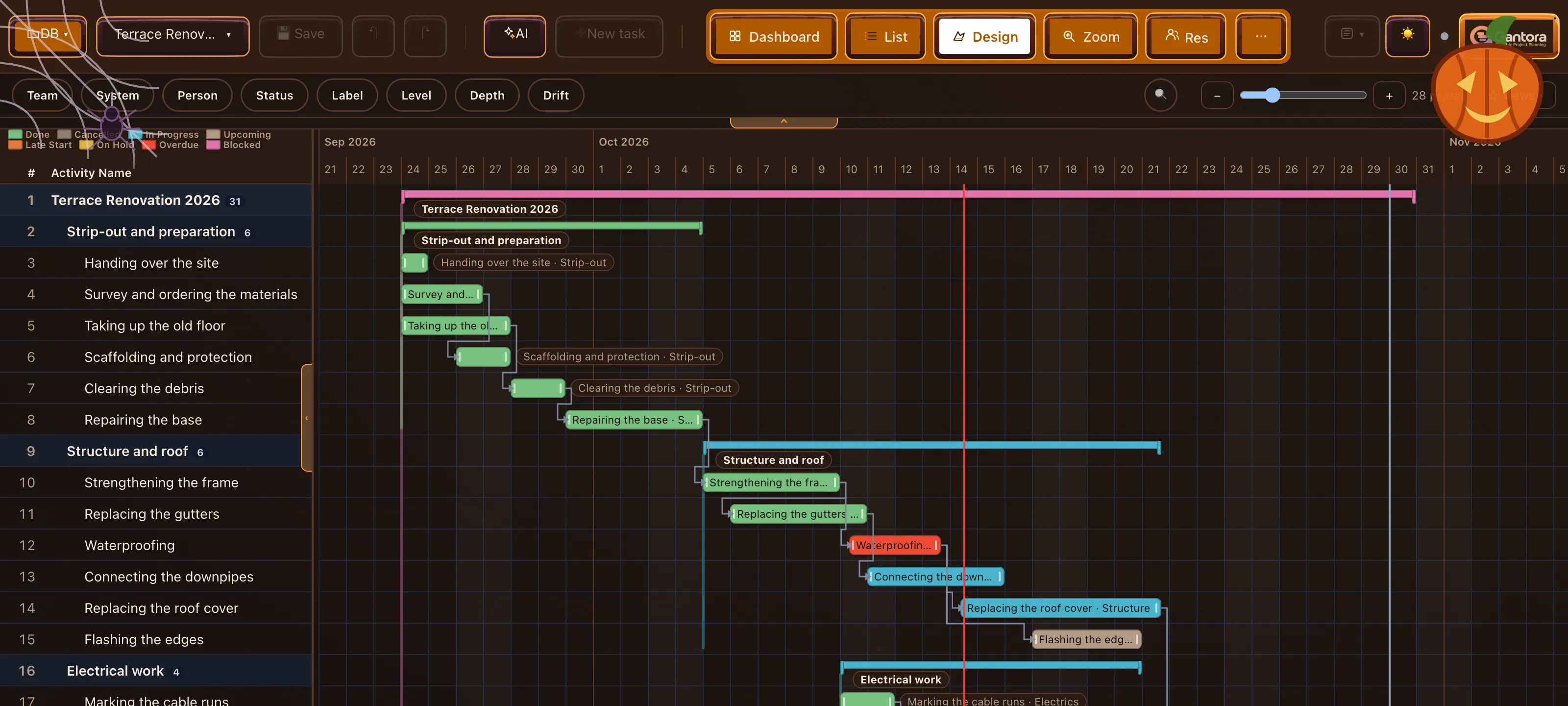The width and height of the screenshot is (1568, 706).
Task: Click the Blocked pink legend swatch
Action: 213,145
